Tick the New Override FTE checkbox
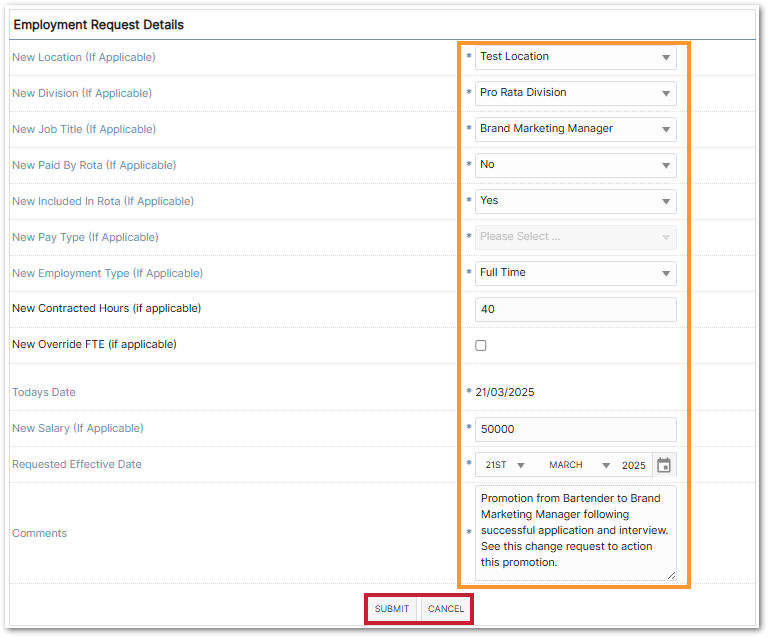The height and width of the screenshot is (637, 769). [x=481, y=345]
